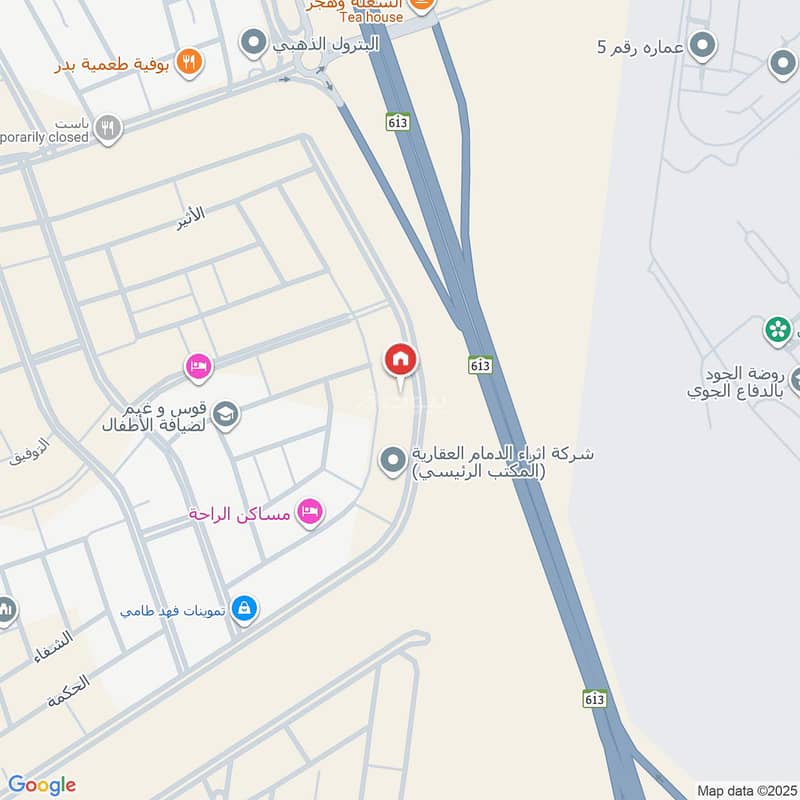The image size is (800, 800).
Task: Select the pink hotel pin above قوس و غيم
Action: (x=198, y=368)
